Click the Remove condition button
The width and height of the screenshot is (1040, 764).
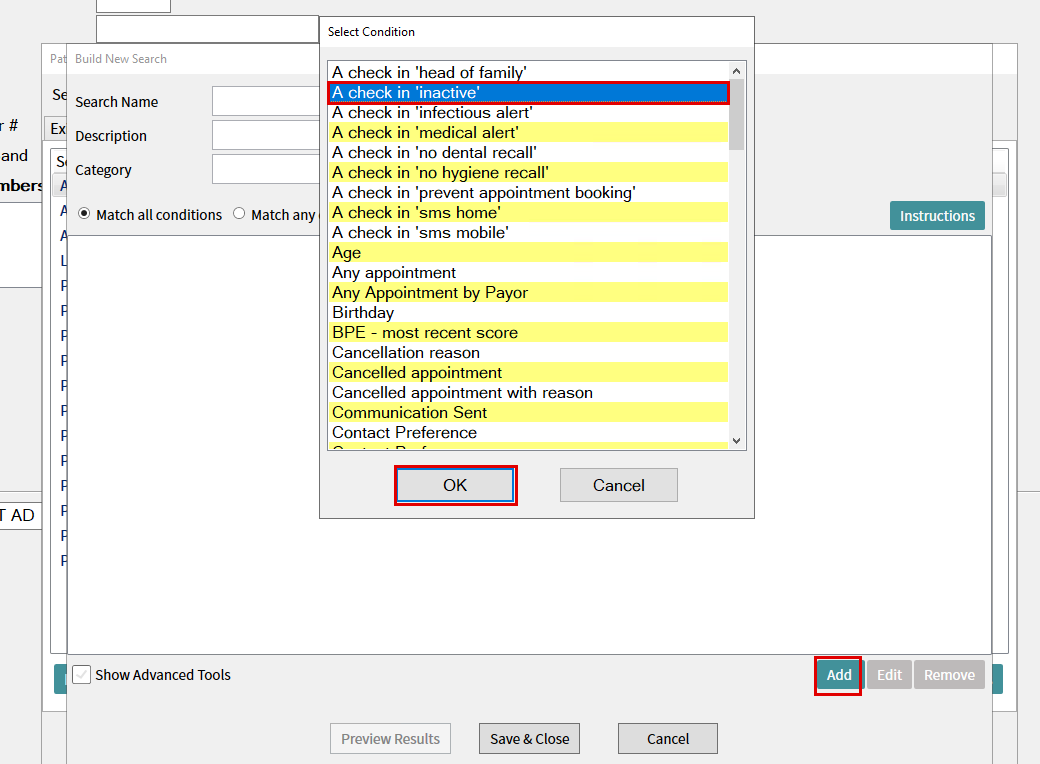(x=949, y=675)
